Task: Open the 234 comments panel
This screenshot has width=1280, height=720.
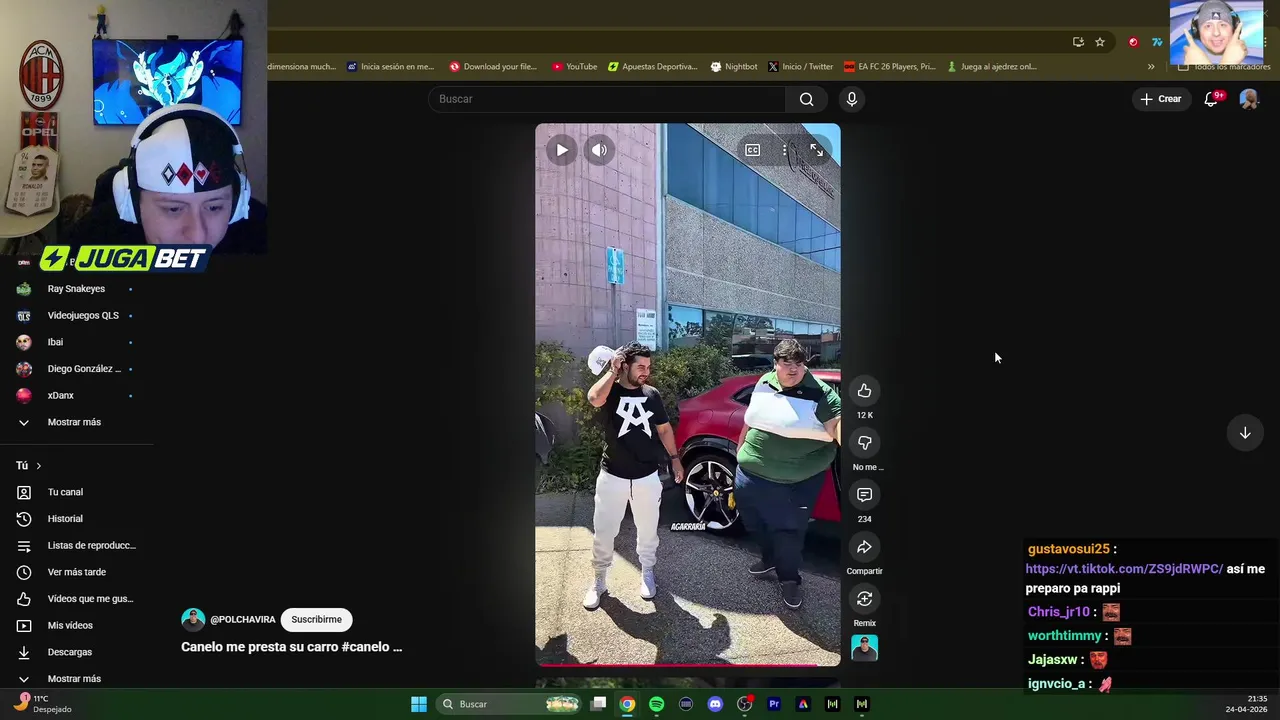Action: click(864, 495)
